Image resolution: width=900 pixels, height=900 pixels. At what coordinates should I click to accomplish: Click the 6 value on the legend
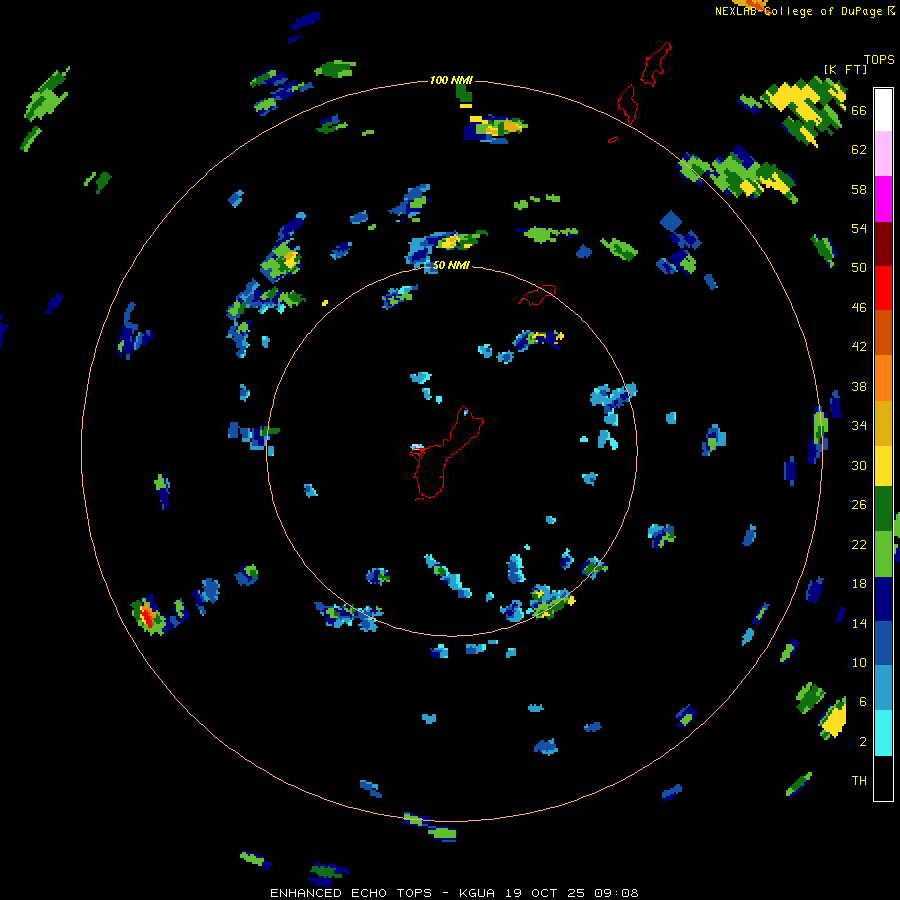[x=863, y=702]
